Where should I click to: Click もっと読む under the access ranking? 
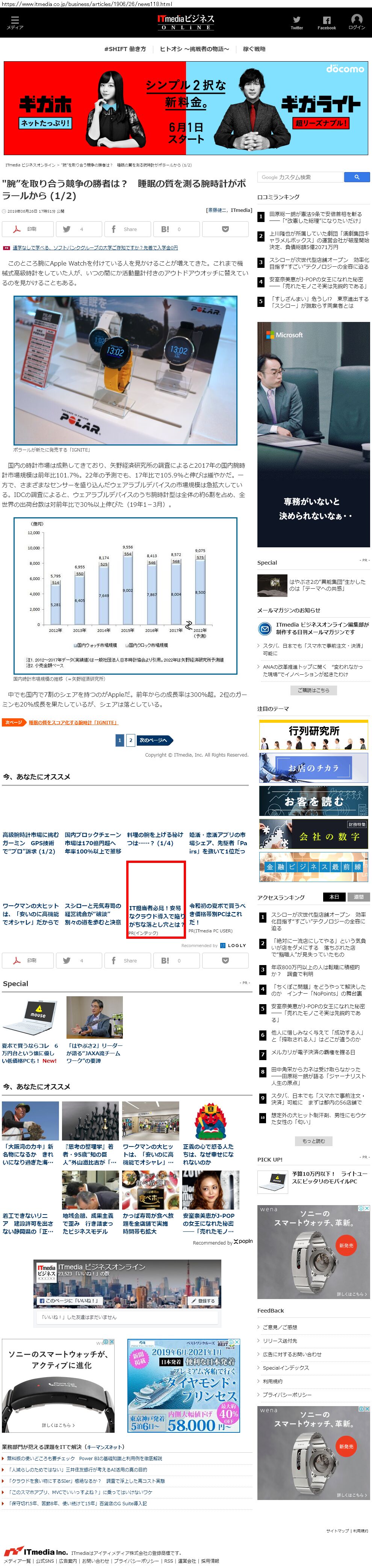313,1141
